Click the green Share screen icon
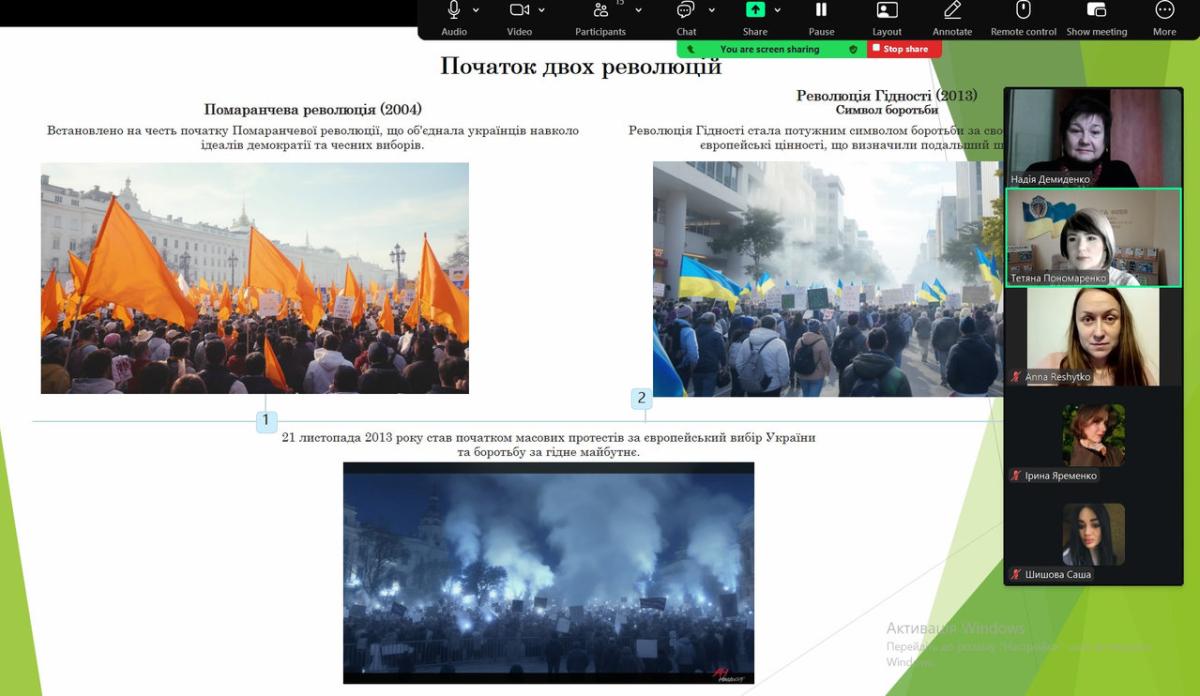The image size is (1200, 696). point(755,10)
